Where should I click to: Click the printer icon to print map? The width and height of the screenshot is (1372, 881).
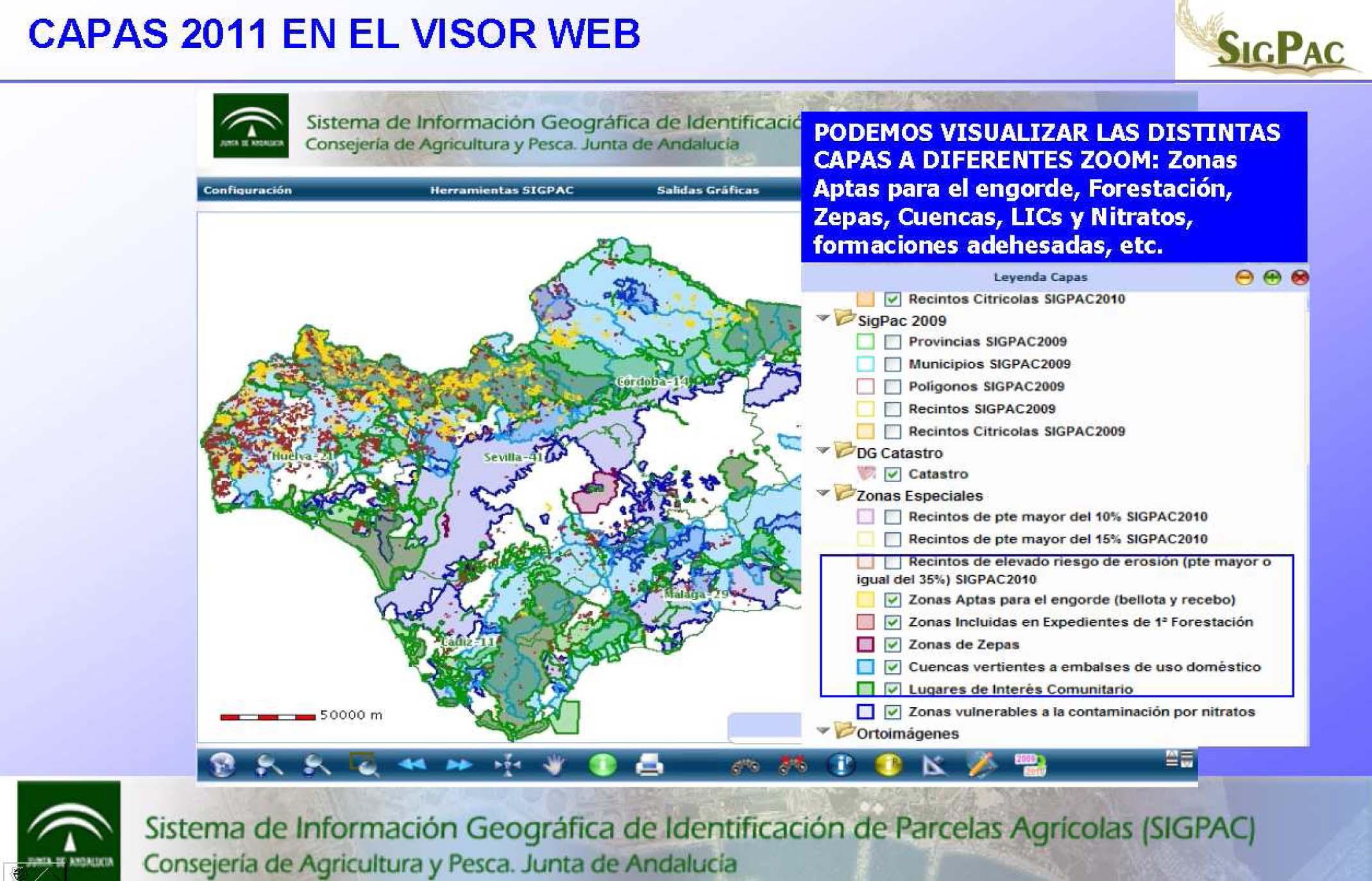(x=649, y=764)
